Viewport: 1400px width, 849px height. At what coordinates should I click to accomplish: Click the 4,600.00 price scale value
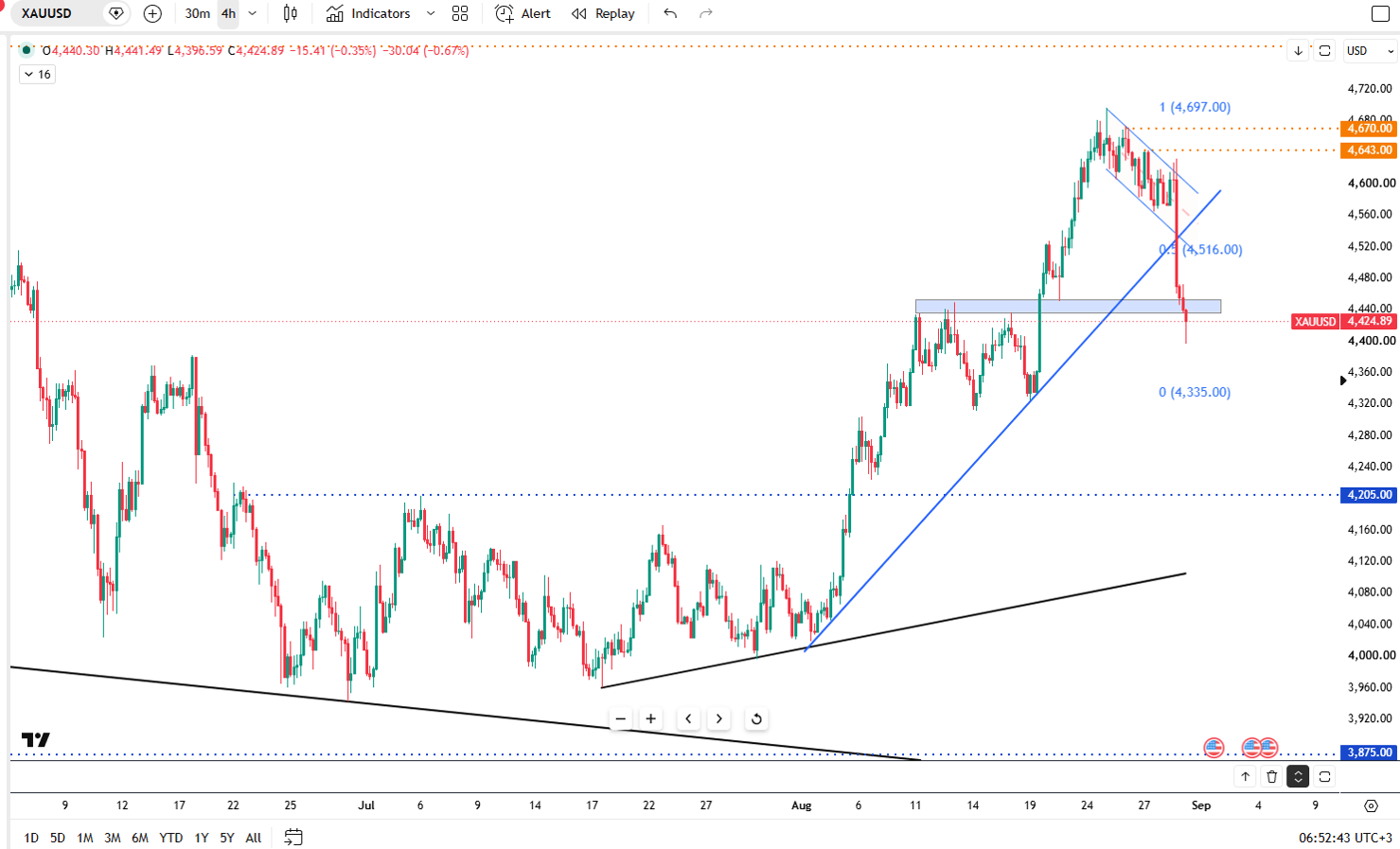point(1370,183)
